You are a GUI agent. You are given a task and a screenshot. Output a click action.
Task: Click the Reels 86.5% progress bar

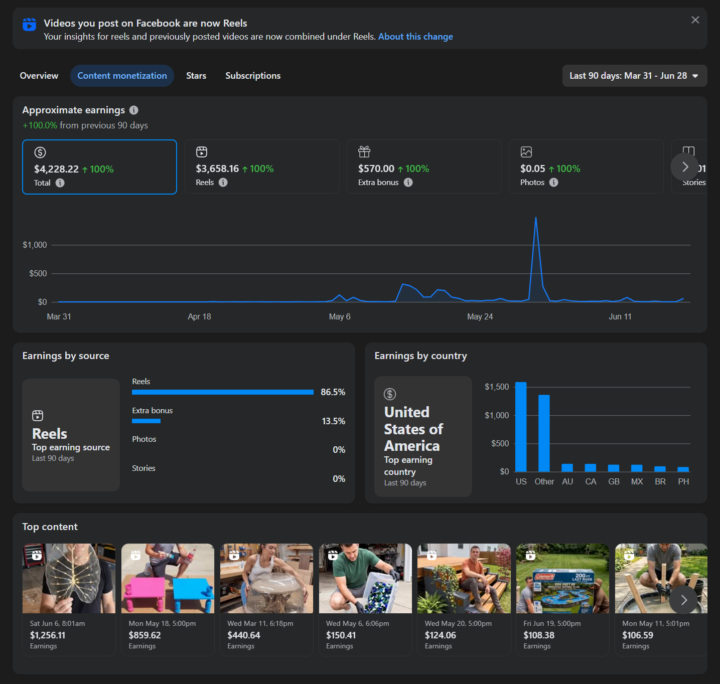coord(223,392)
